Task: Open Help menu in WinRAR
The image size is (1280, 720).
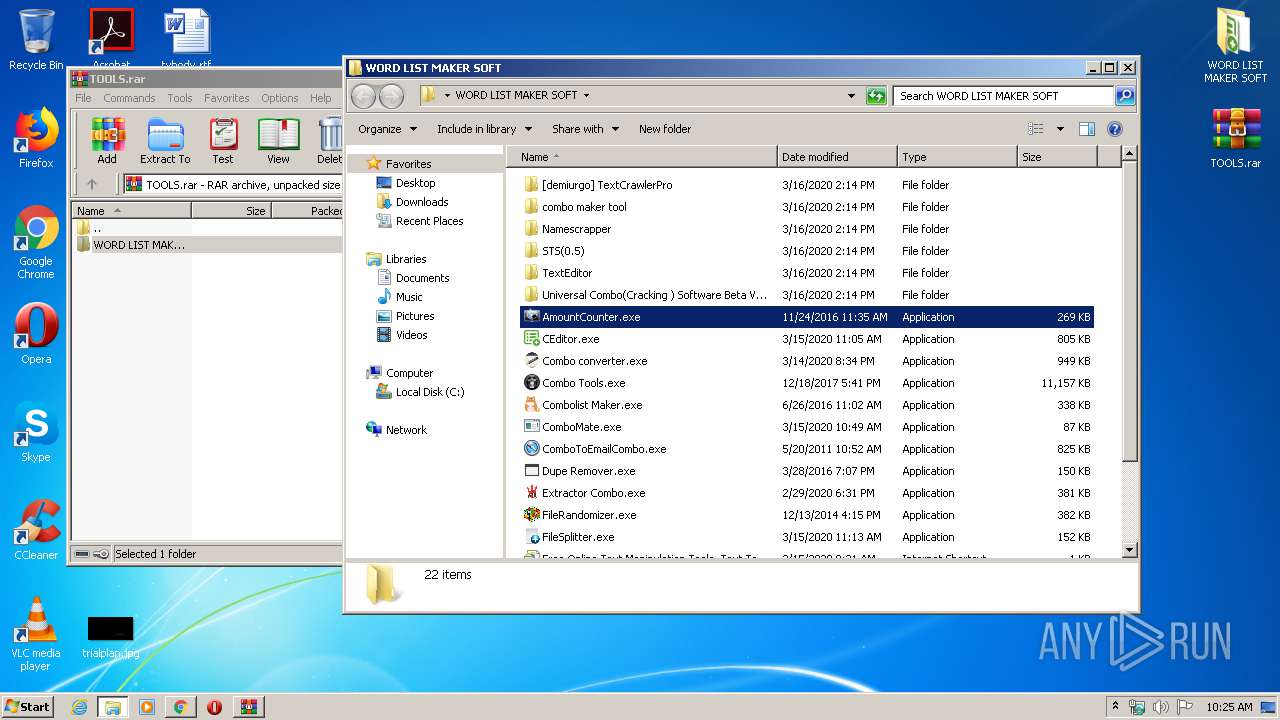Action: 320,98
